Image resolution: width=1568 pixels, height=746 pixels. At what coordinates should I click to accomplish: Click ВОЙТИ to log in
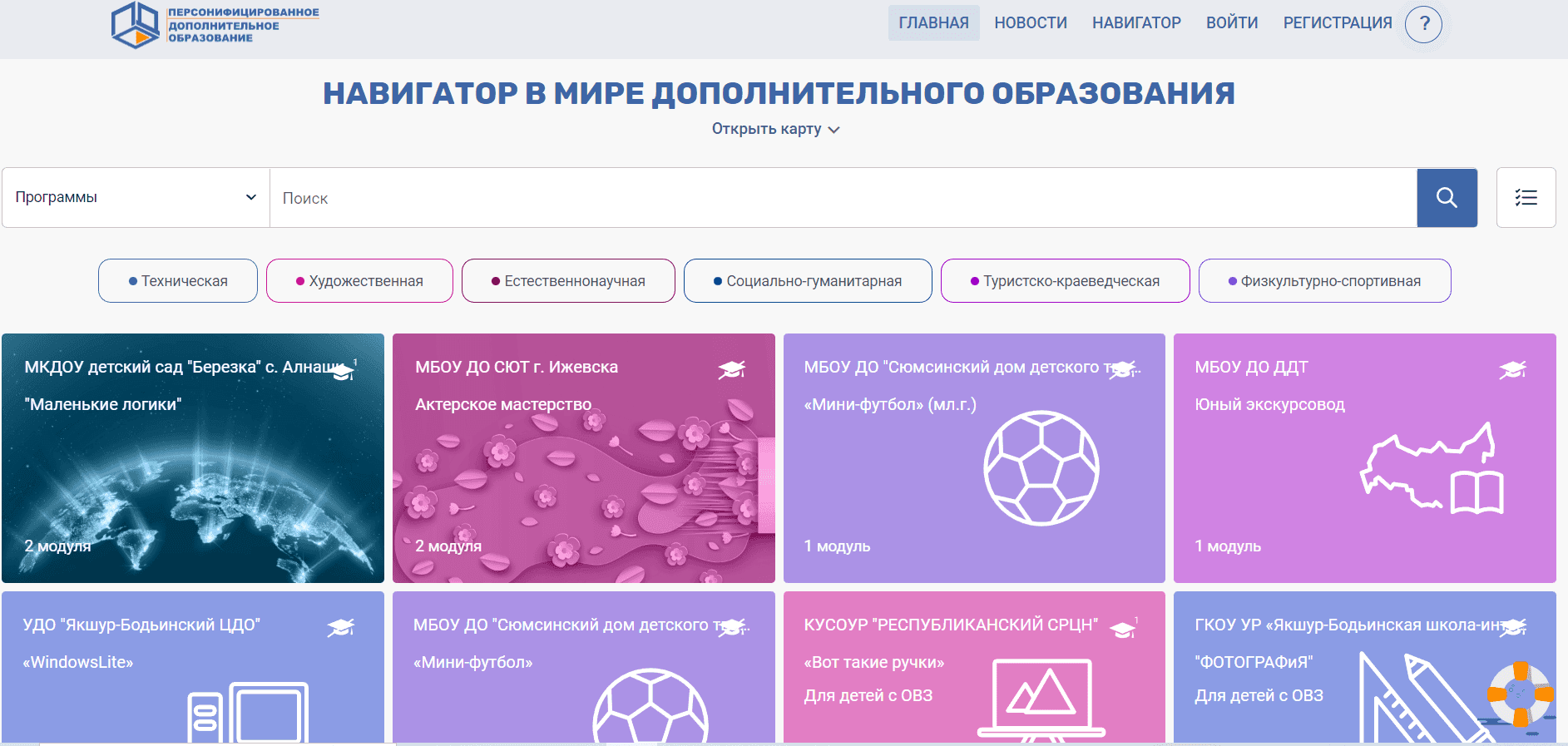(x=1232, y=23)
